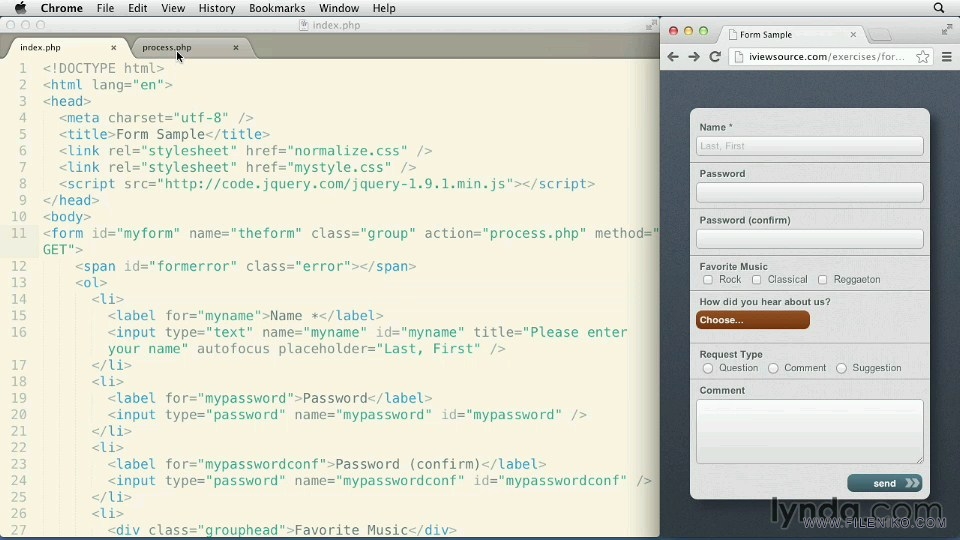Select the Suggestion radio button
Image resolution: width=960 pixels, height=540 pixels.
tap(841, 368)
